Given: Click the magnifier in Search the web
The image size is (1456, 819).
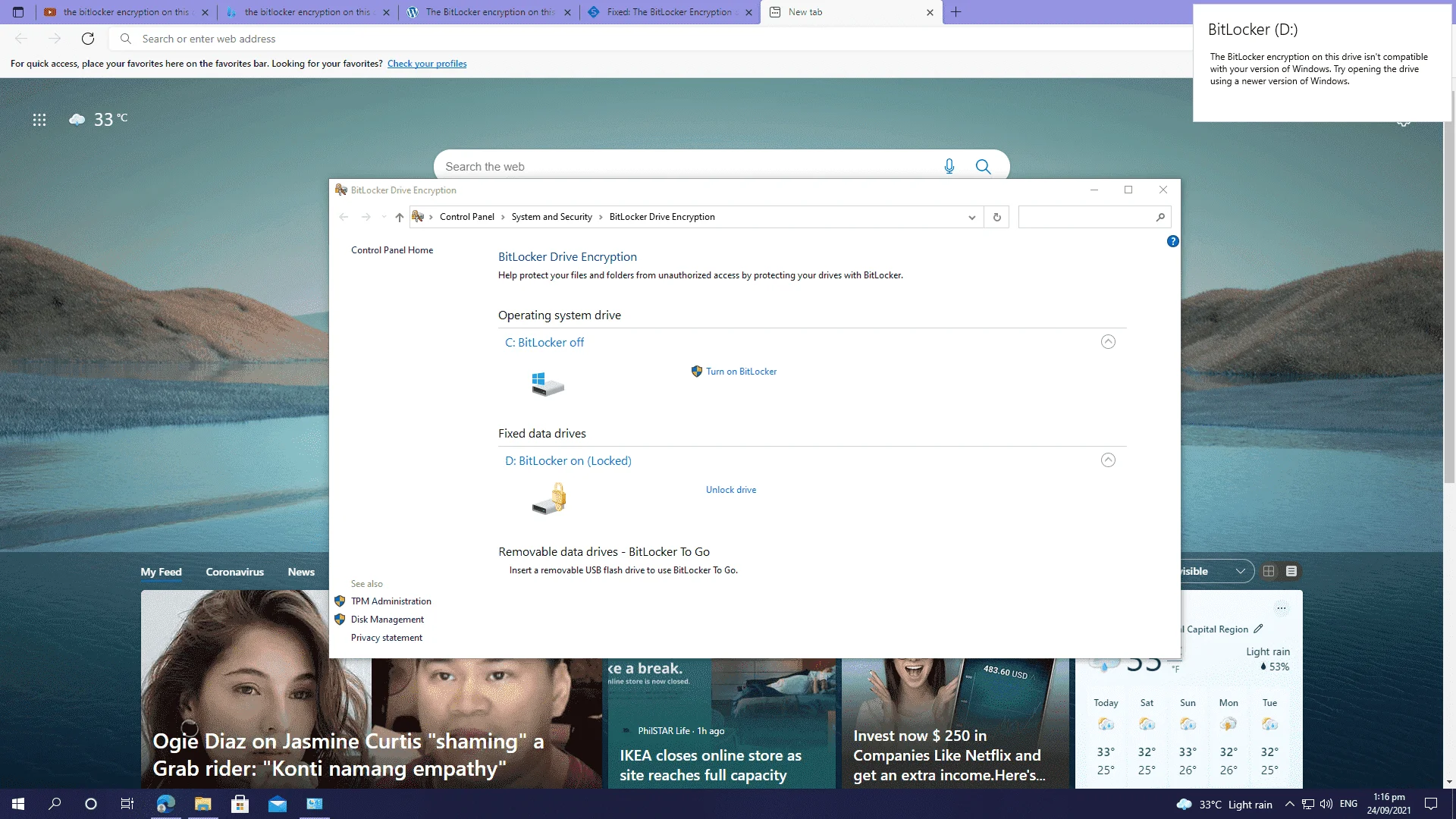Looking at the screenshot, I should 983,166.
